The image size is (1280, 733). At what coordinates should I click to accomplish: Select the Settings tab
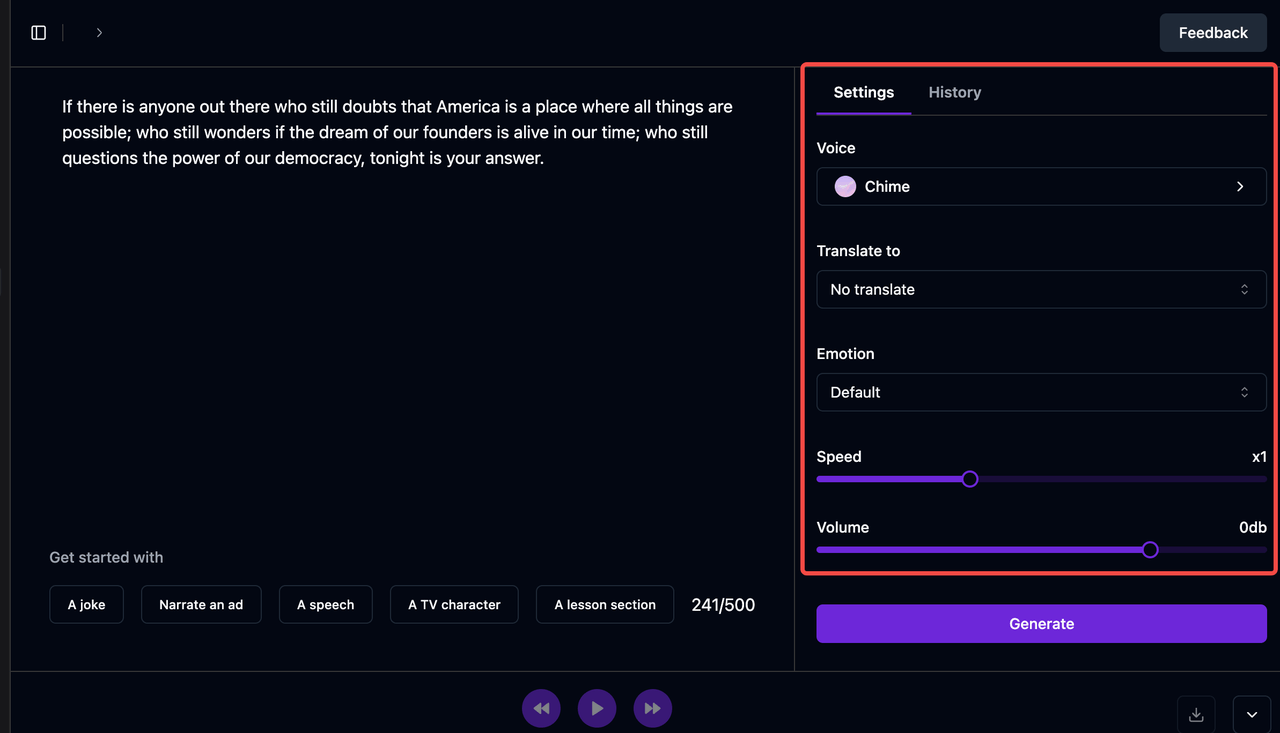[863, 92]
